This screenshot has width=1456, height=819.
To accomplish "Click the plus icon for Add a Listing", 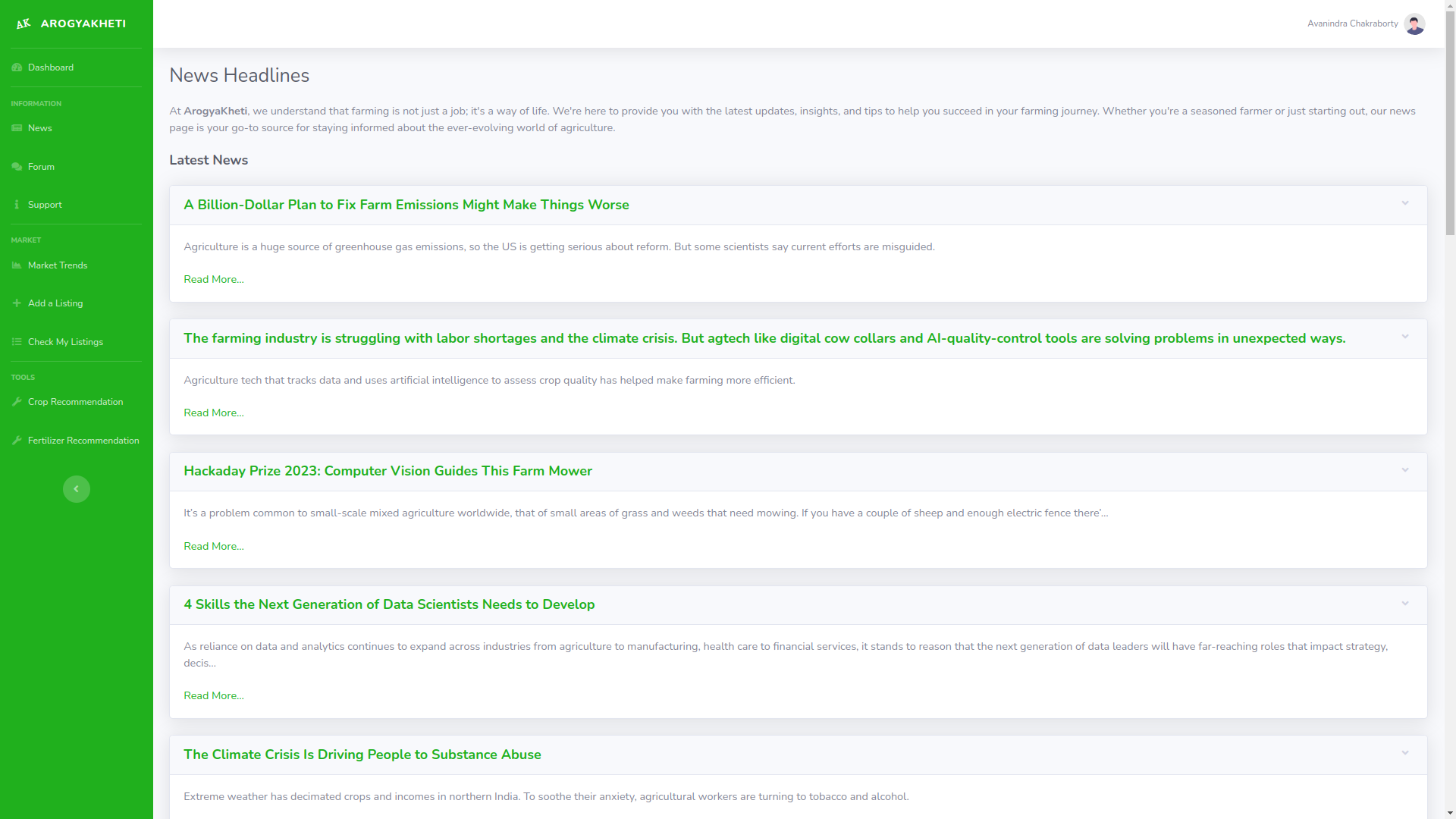I will click(17, 303).
